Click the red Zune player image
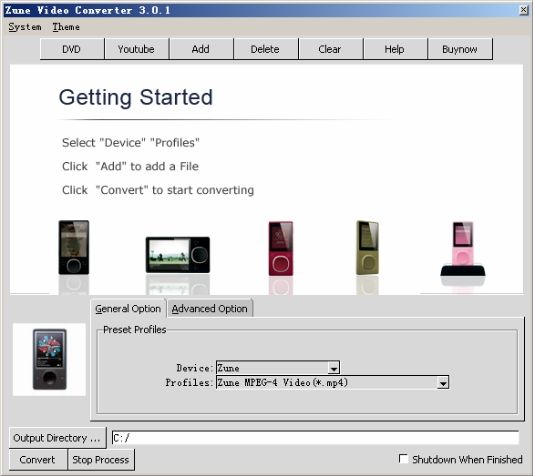 click(281, 248)
